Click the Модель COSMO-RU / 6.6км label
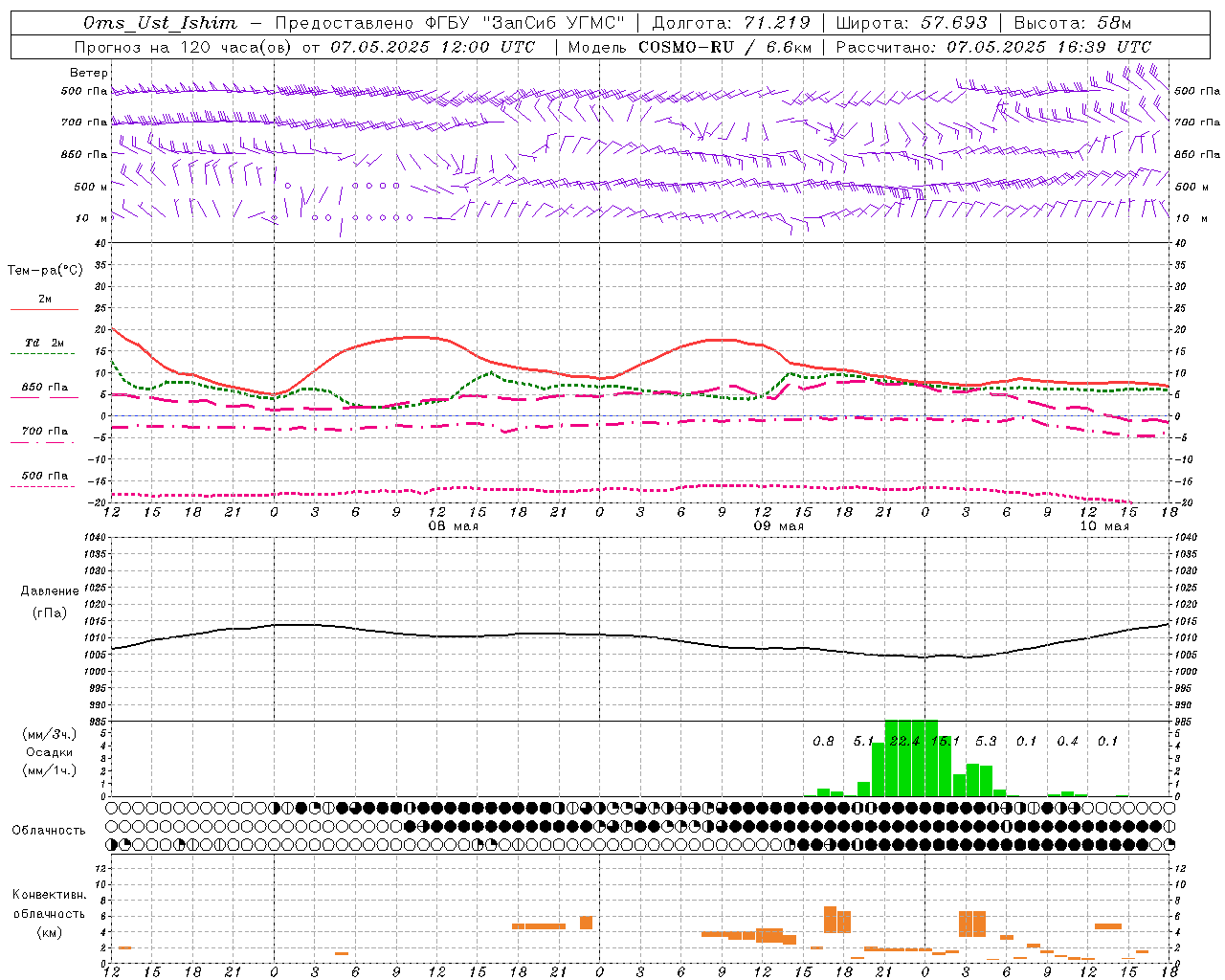This screenshot has width=1225, height=980. pyautogui.click(x=690, y=47)
